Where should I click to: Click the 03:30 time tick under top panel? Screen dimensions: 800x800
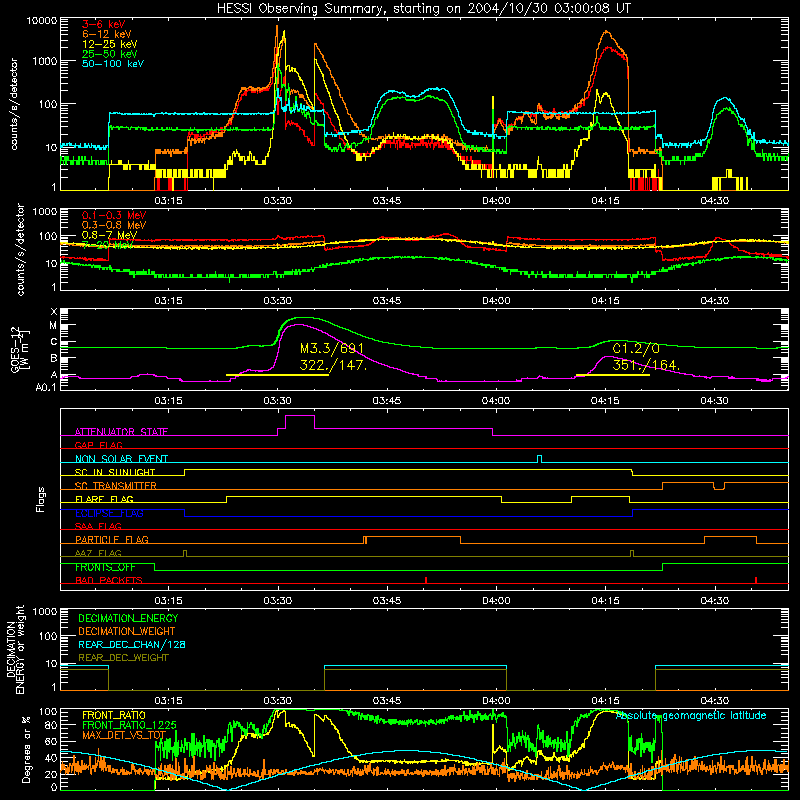[x=278, y=201]
